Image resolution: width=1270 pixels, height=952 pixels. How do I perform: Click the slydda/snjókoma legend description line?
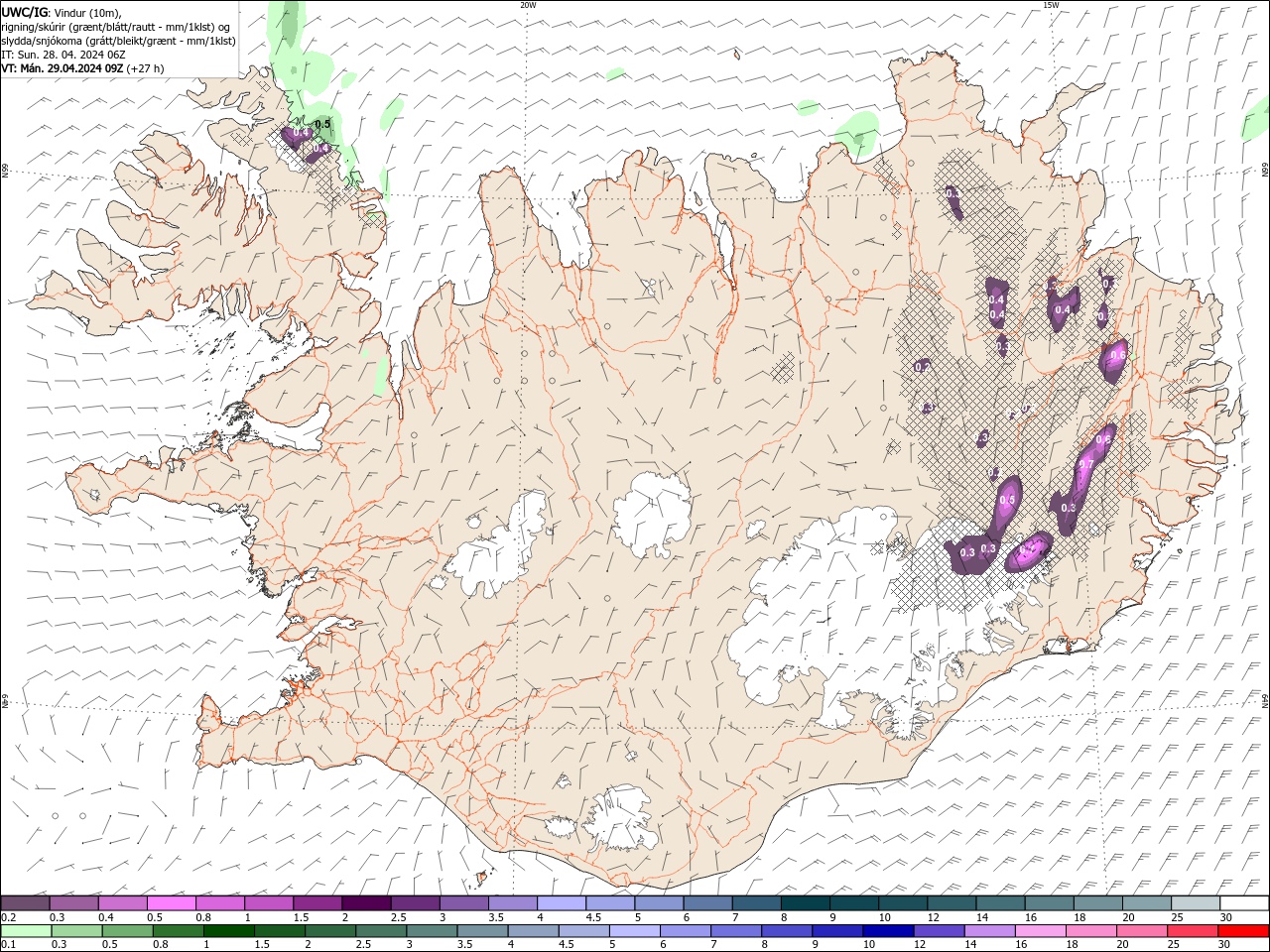(118, 41)
